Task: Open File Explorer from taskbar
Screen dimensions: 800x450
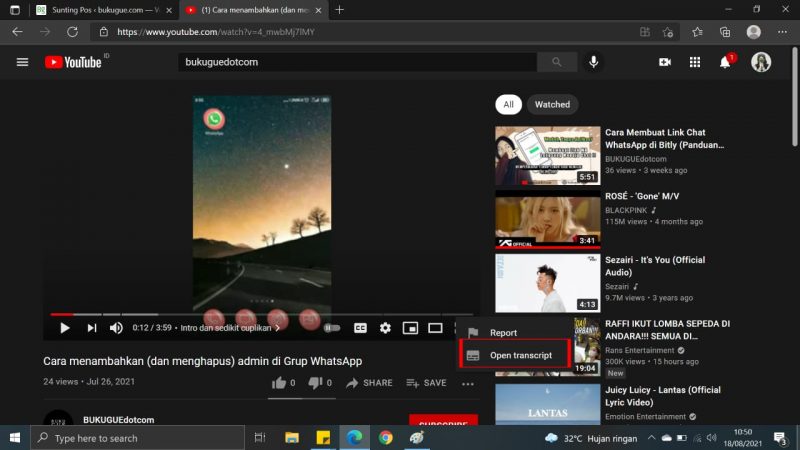Action: coord(292,438)
